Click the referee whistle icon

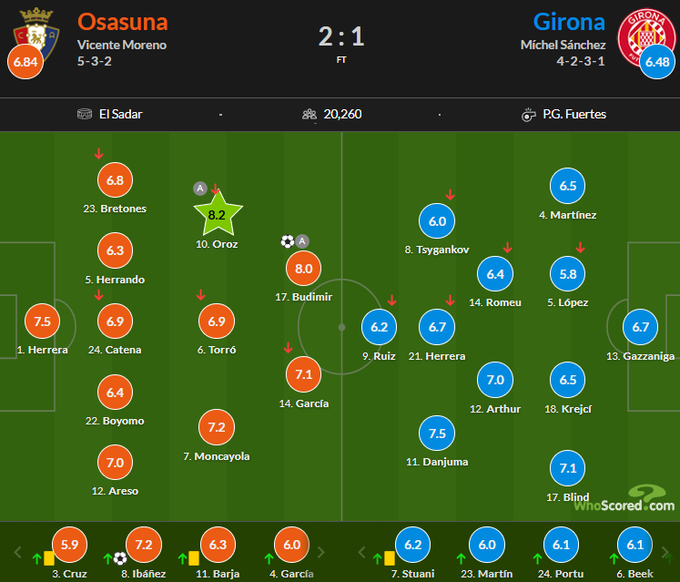pyautogui.click(x=528, y=114)
